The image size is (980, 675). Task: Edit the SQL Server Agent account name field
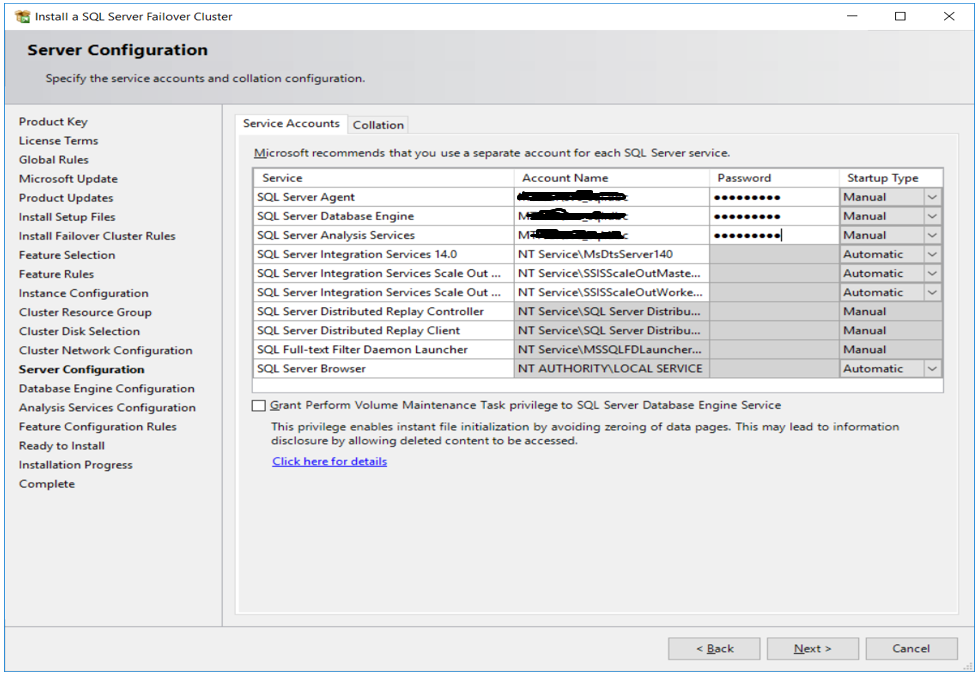click(x=611, y=197)
